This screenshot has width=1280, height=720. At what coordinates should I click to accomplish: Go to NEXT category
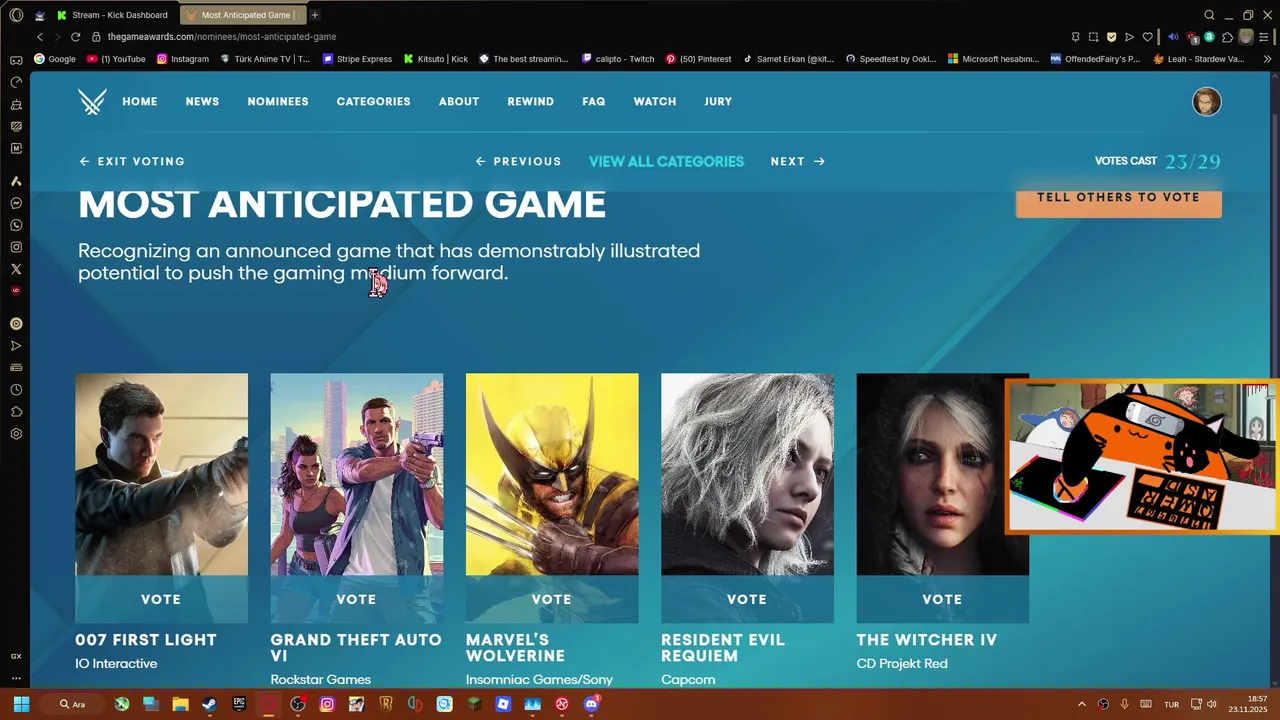point(797,161)
